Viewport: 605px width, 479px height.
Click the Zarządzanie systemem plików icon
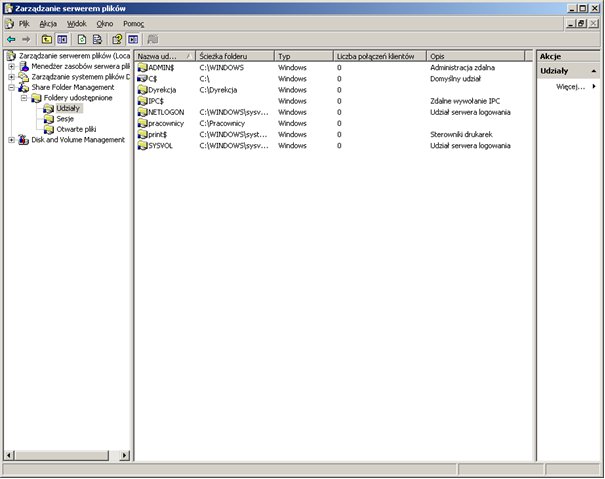(24, 77)
